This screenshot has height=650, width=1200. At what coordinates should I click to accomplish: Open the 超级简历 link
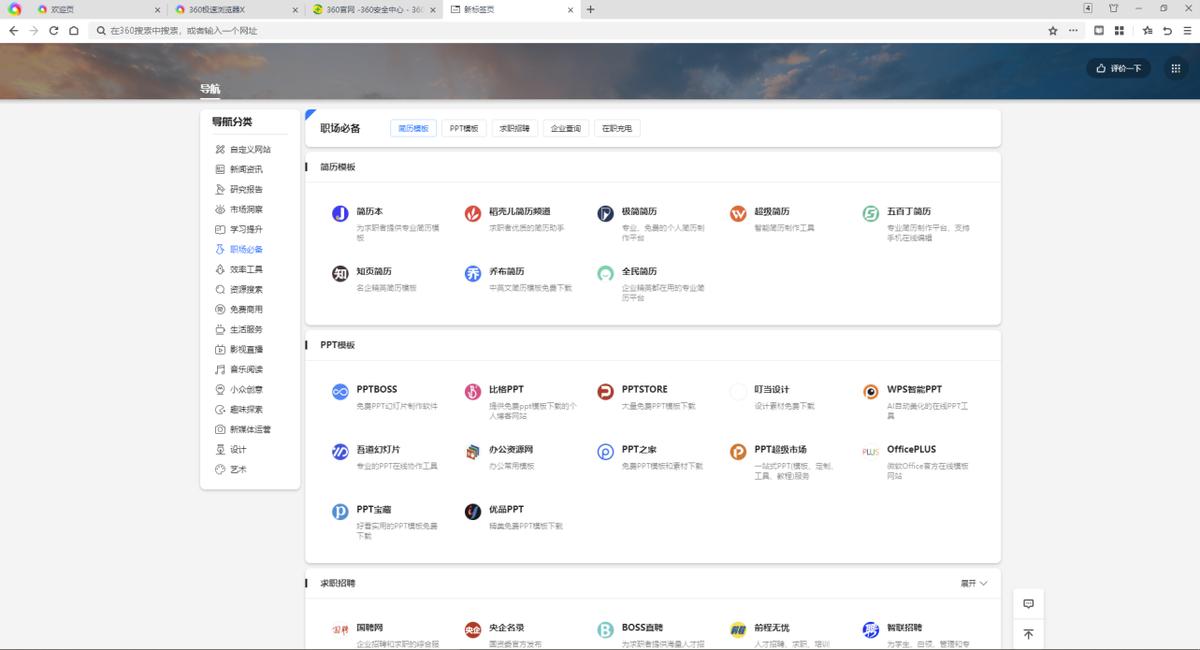[771, 211]
